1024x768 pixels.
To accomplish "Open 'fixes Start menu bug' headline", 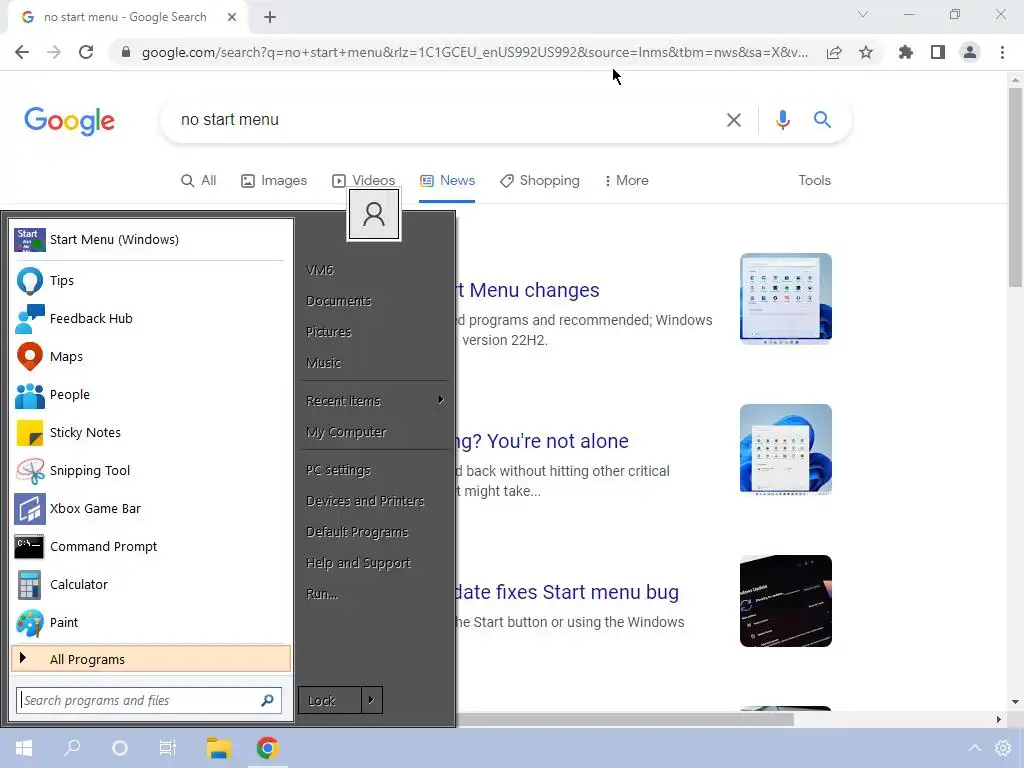I will 567,592.
